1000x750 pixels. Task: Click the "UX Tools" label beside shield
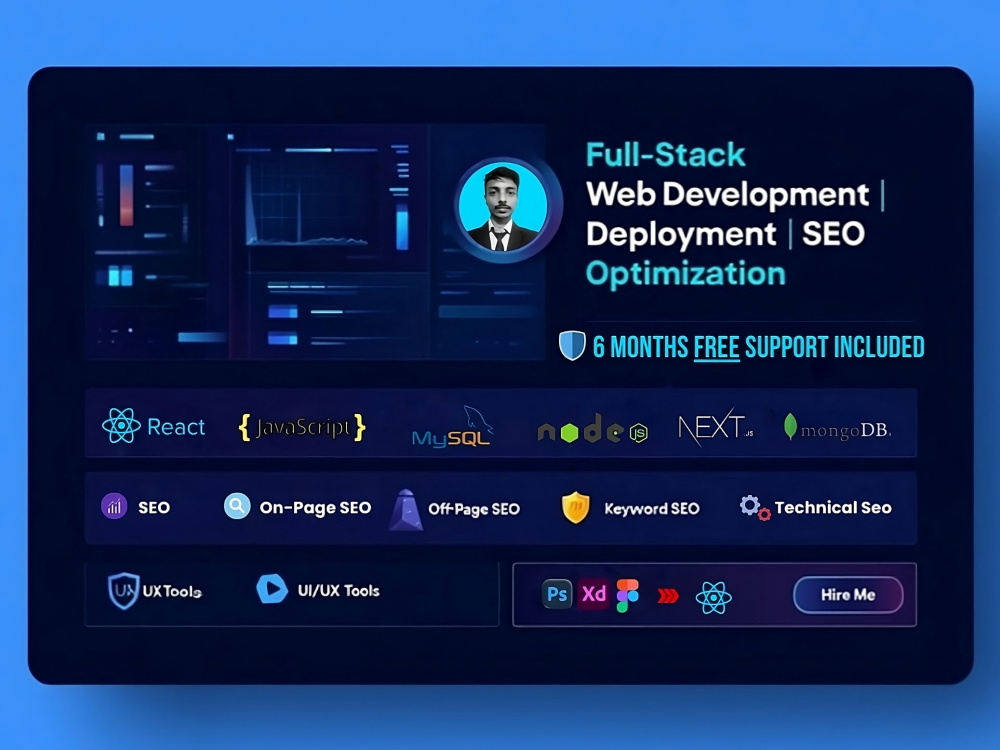(x=172, y=591)
